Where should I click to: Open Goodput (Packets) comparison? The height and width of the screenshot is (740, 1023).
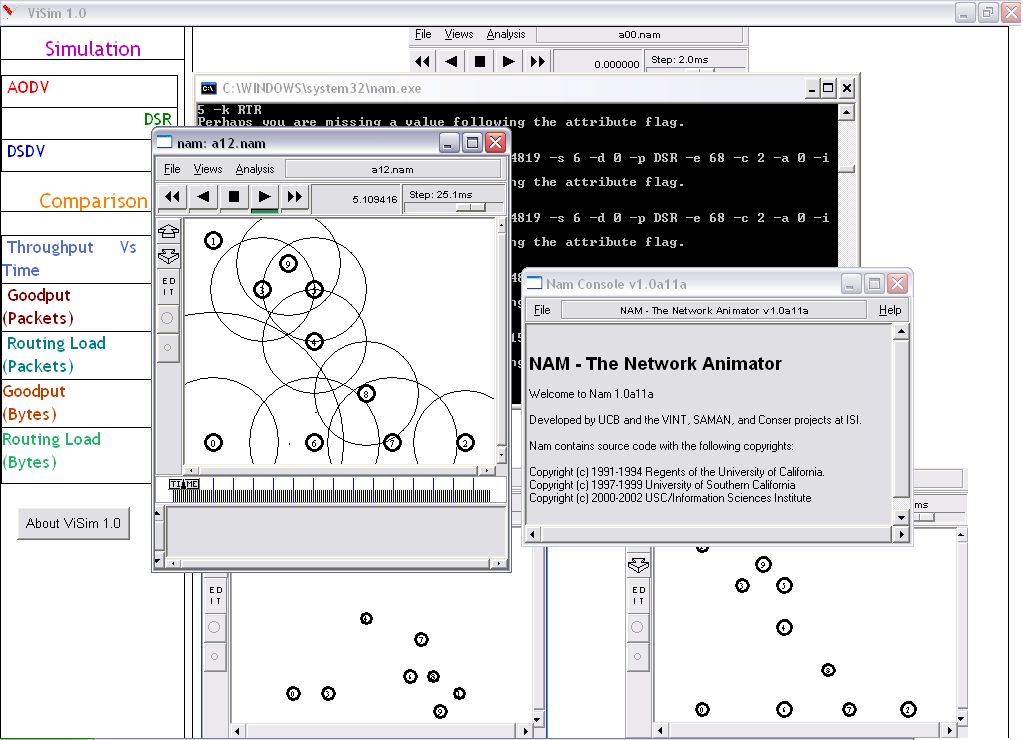(77, 307)
